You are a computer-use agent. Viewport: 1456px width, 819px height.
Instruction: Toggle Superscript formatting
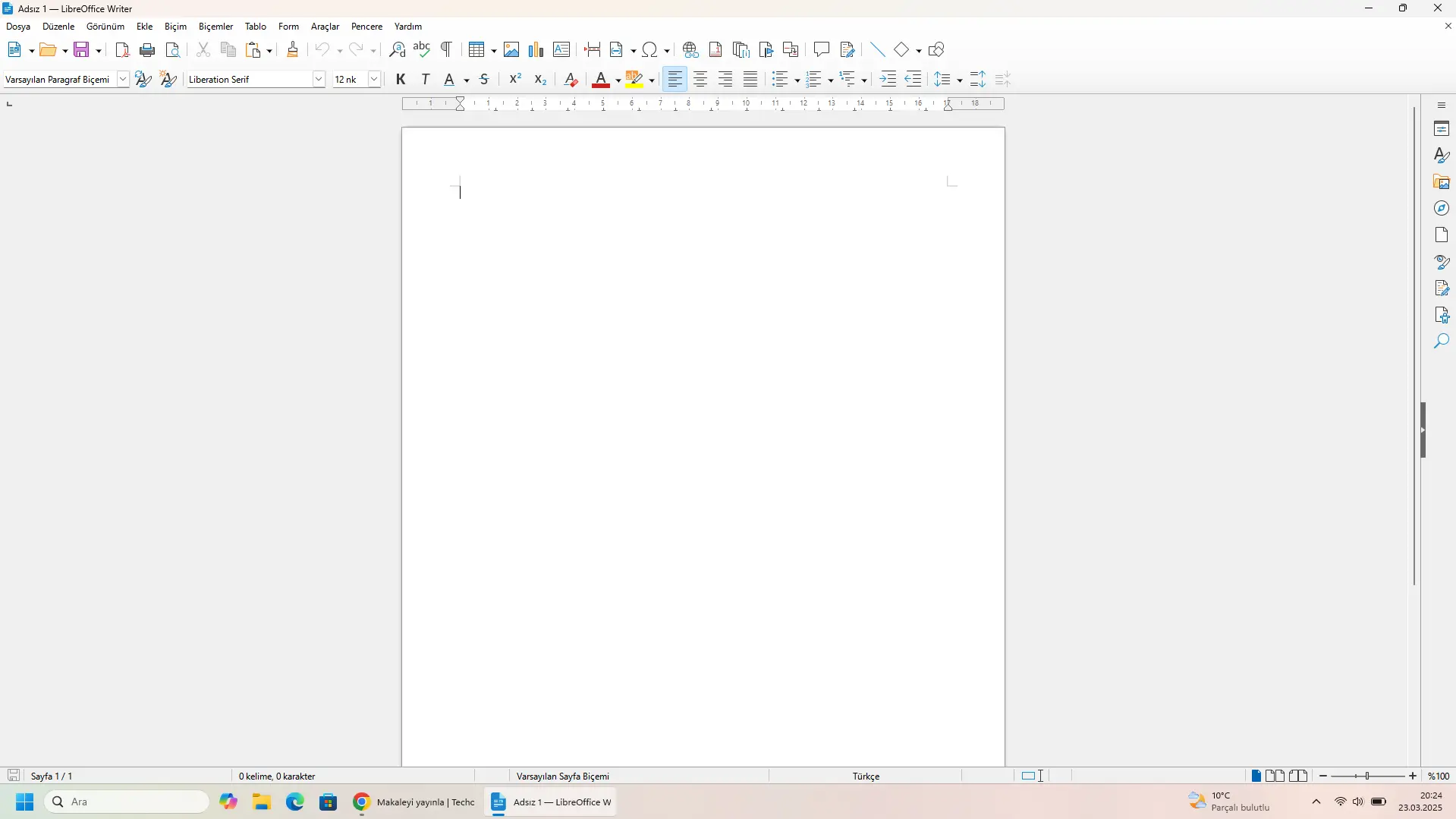coord(515,80)
